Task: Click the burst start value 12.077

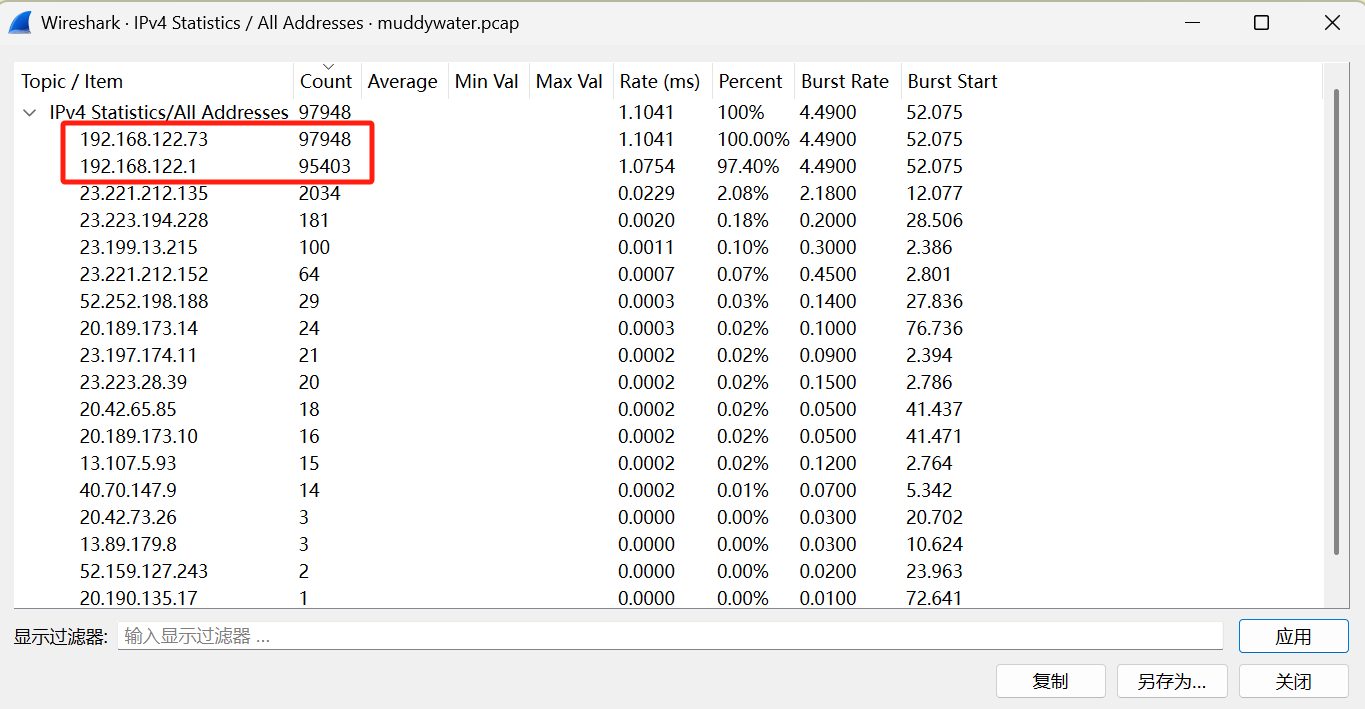Action: click(935, 193)
